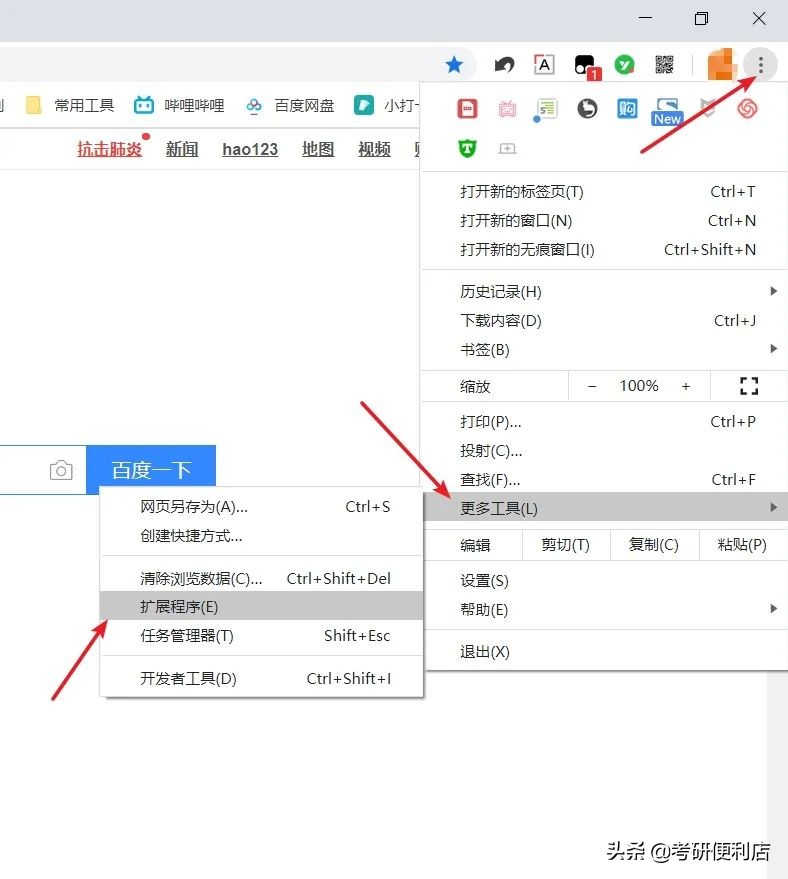This screenshot has width=788, height=879.
Task: Click the gray plus-screen extension icon
Action: tap(507, 148)
